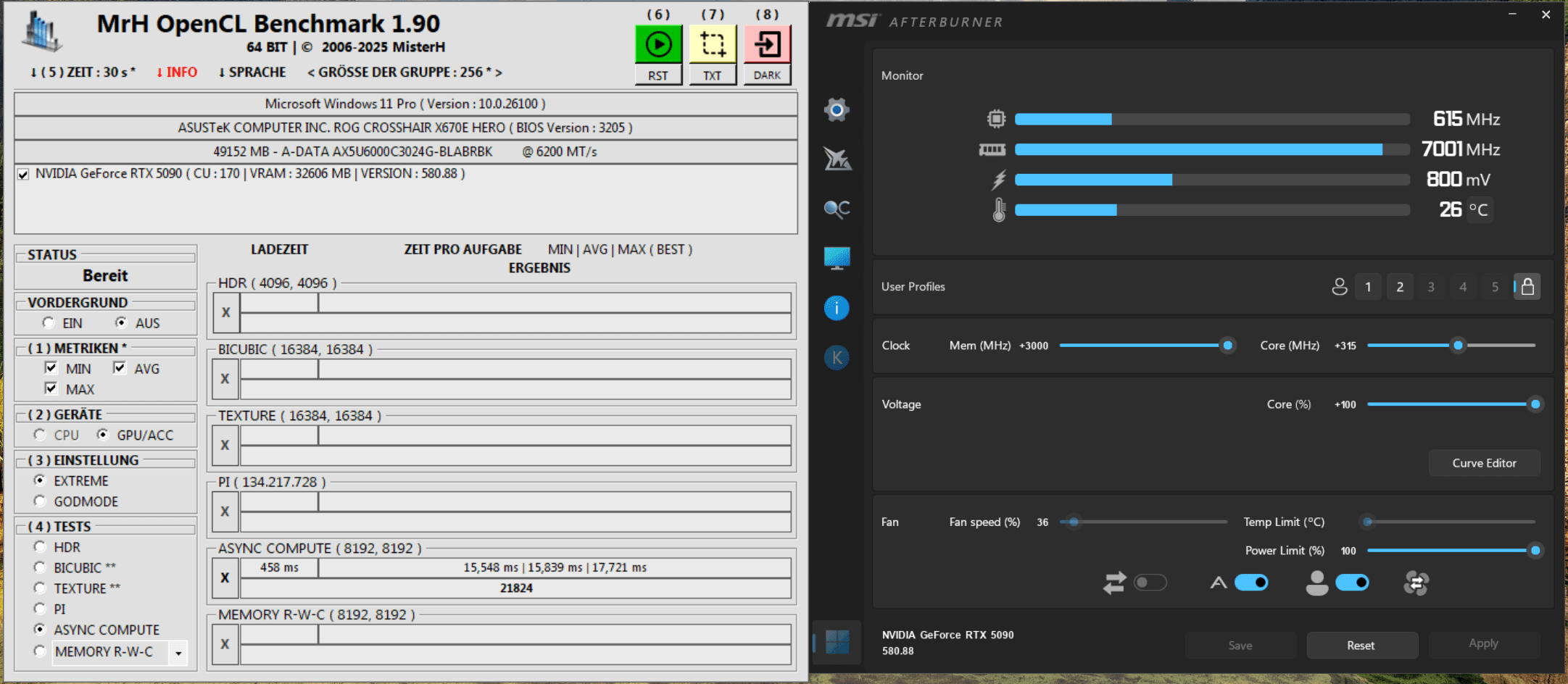Select EIN for Vordergrund
Screen dimensions: 1568x684
tap(49, 322)
